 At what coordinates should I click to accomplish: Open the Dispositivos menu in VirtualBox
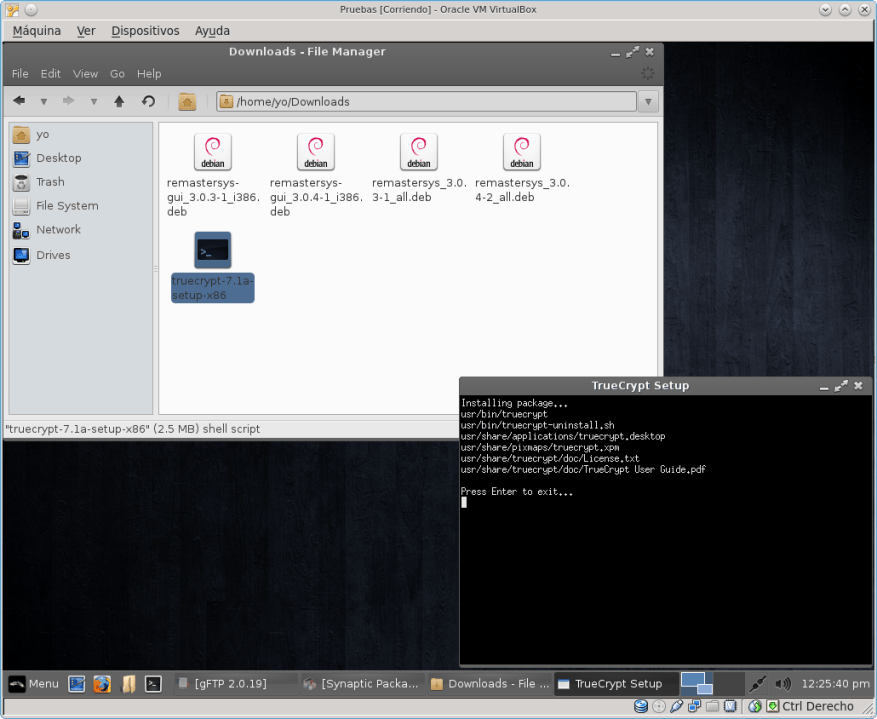144,31
